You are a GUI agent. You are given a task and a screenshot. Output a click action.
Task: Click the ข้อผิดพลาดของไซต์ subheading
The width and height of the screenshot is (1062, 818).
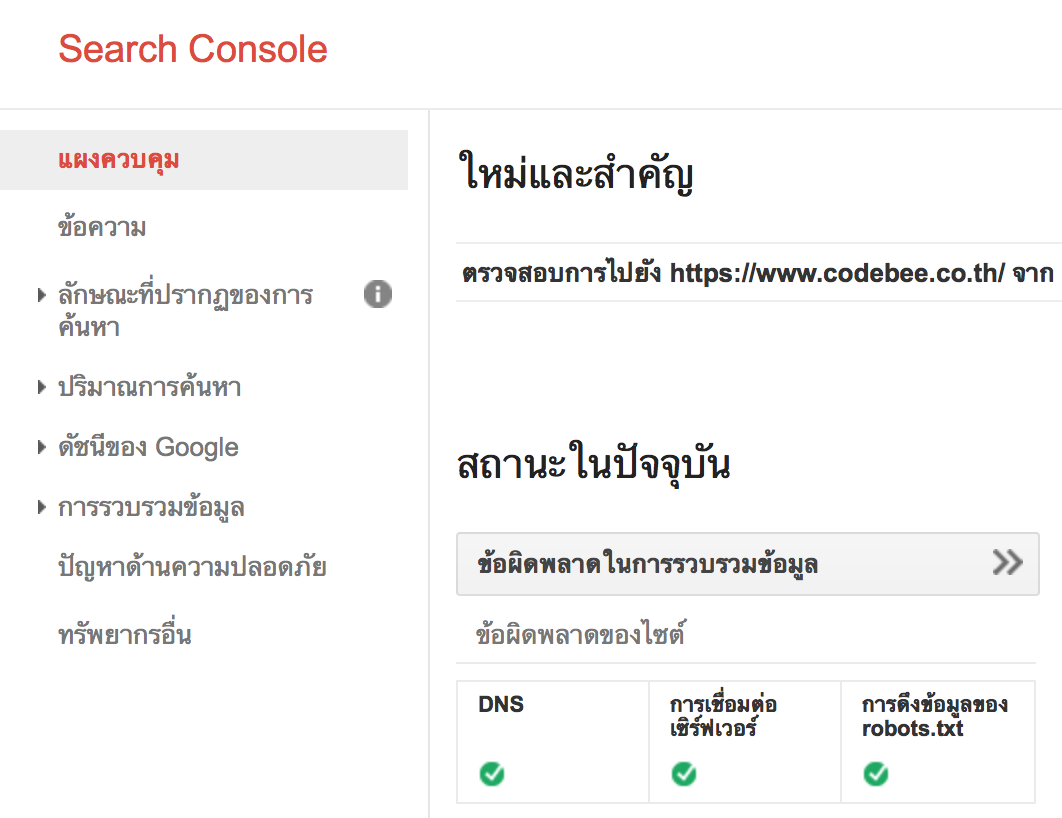580,635
